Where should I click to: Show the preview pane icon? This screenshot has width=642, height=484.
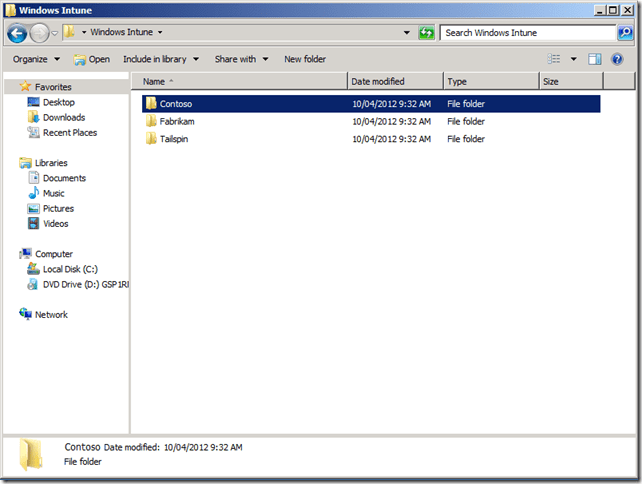click(x=595, y=59)
